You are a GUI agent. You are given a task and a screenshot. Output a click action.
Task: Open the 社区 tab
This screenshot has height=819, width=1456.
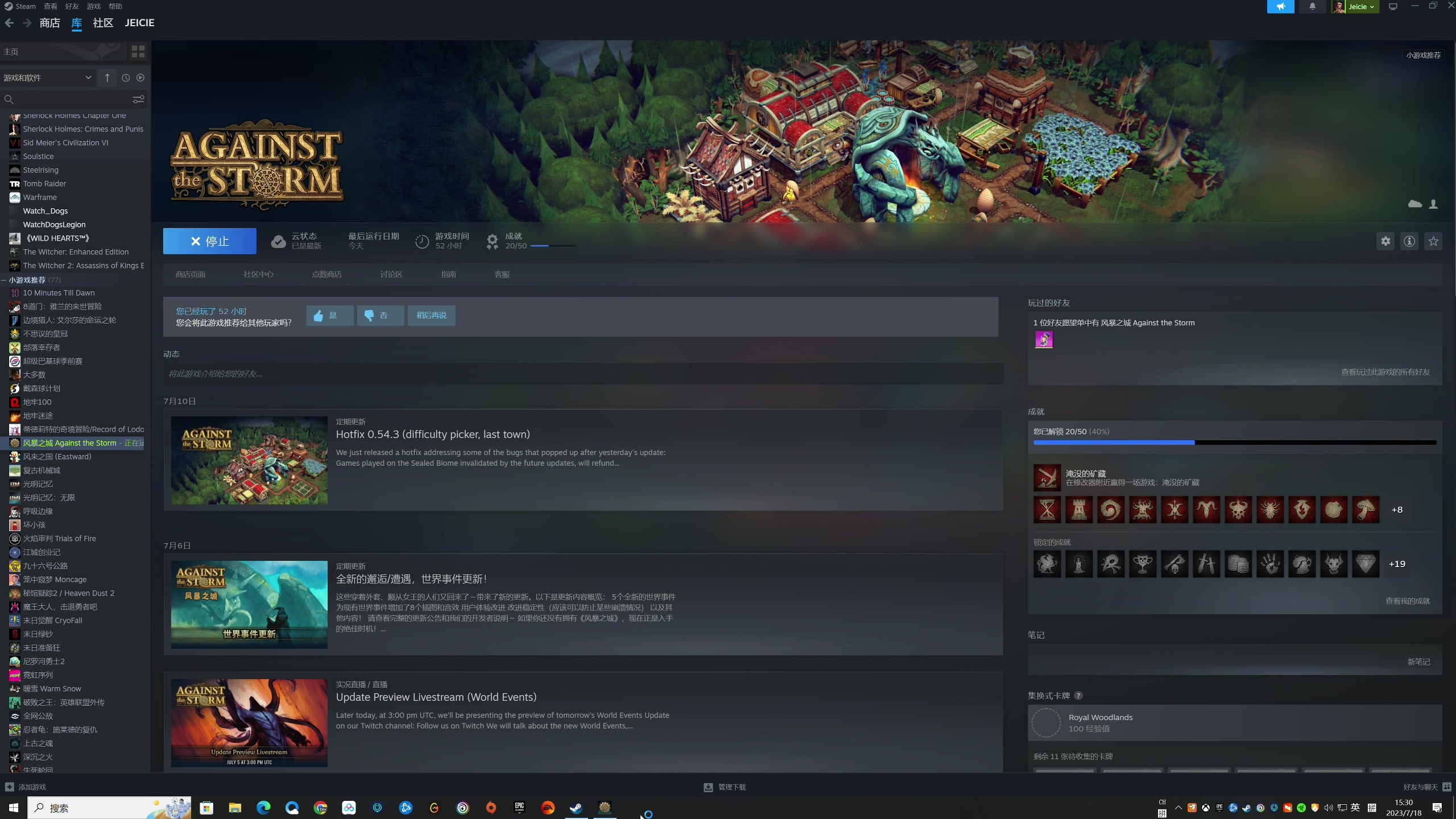coord(103,23)
